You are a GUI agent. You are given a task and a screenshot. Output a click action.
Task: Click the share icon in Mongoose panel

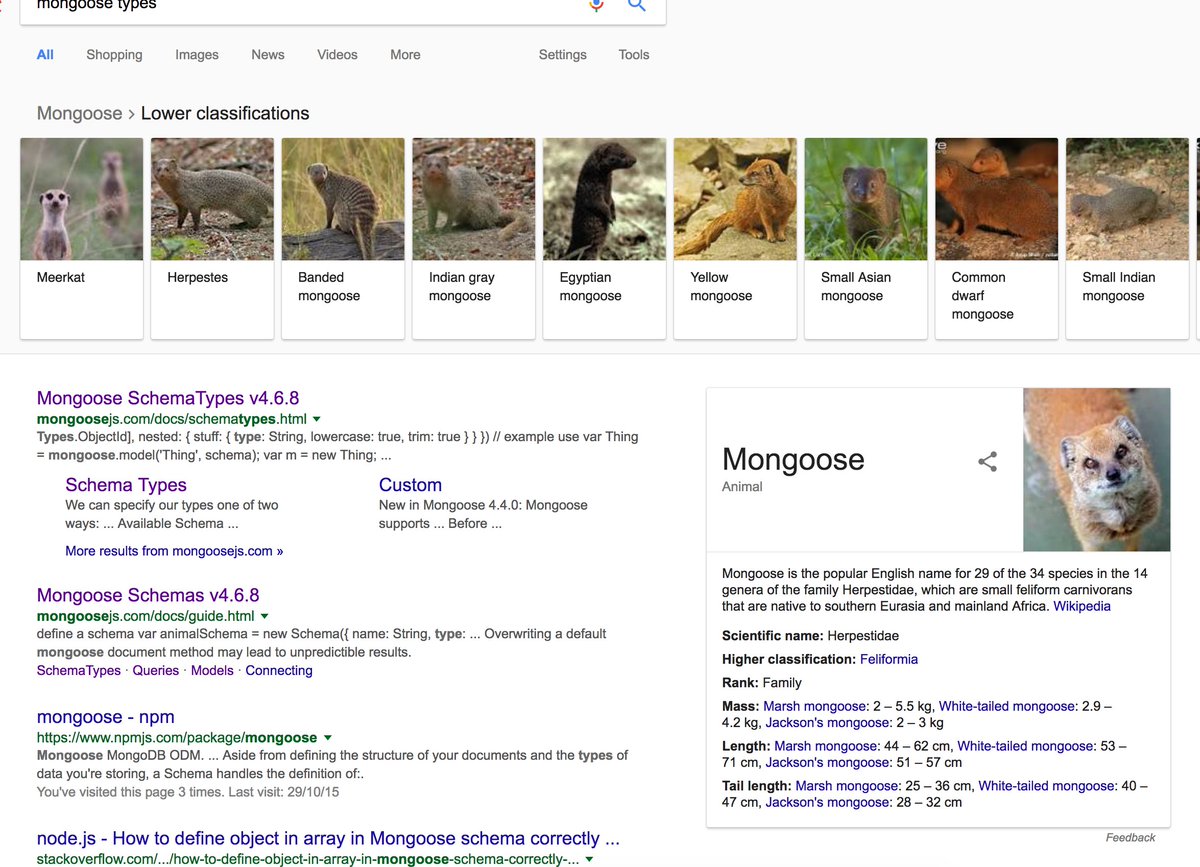coord(987,462)
